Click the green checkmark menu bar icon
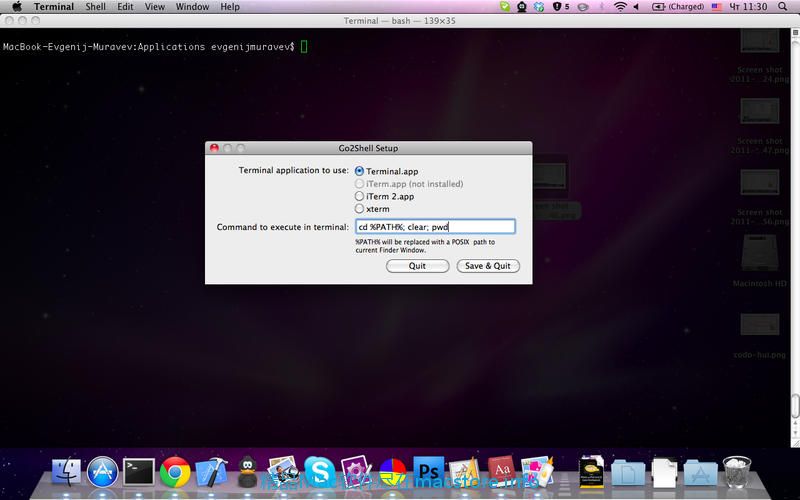 (505, 7)
